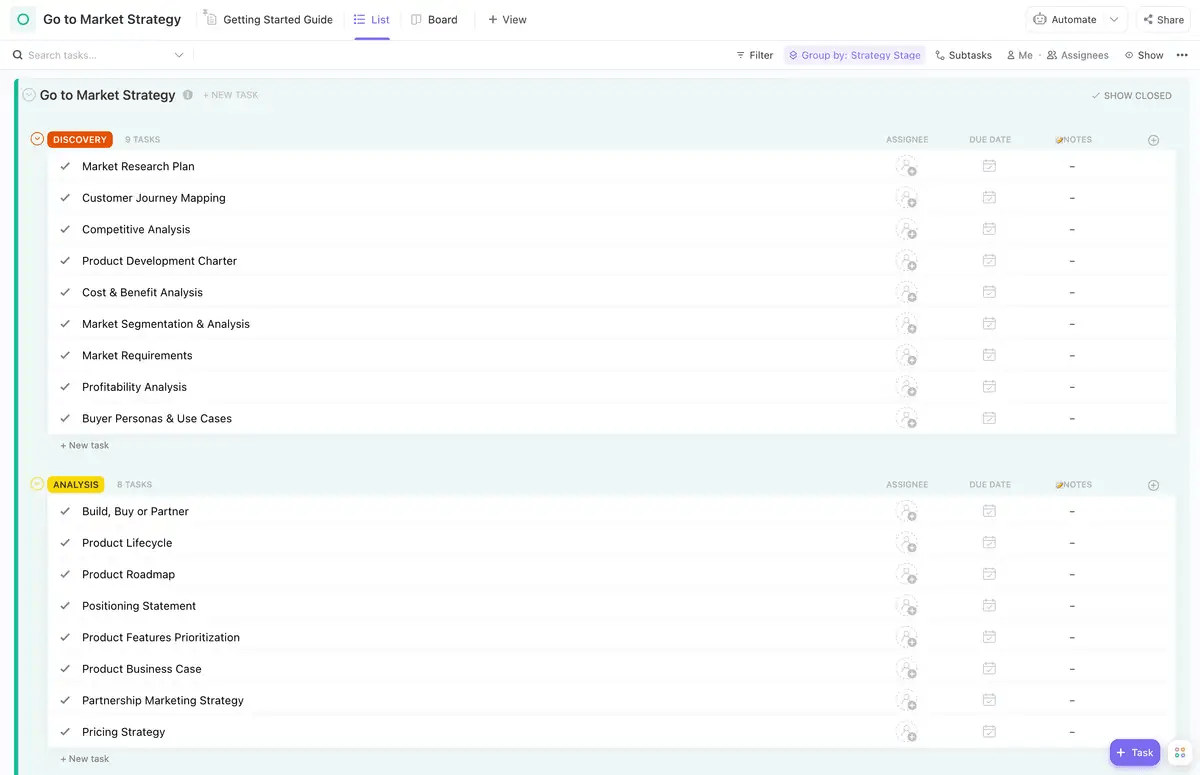The height and width of the screenshot is (775, 1200).
Task: Click assignee icon for Cost & Benefit Analysis
Action: (907, 293)
